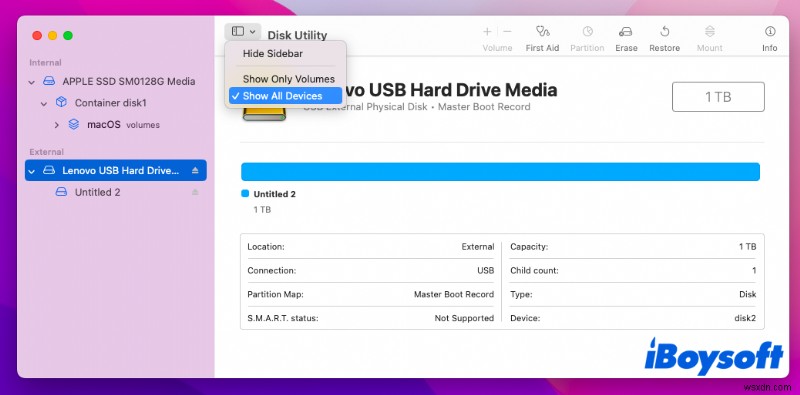The height and width of the screenshot is (395, 800).
Task: Click the Disk Utility window title
Action: 297,35
